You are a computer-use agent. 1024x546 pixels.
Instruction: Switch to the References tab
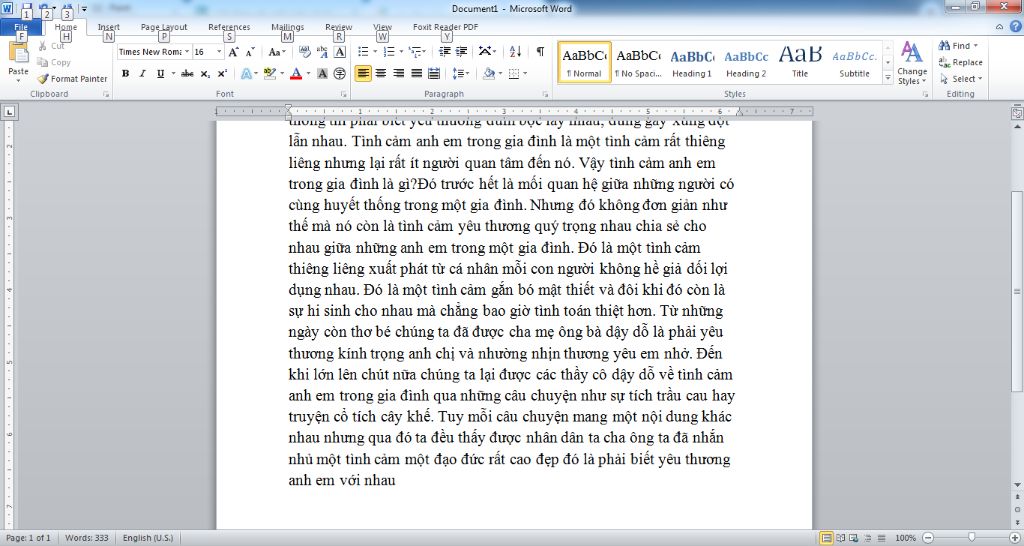coord(229,27)
